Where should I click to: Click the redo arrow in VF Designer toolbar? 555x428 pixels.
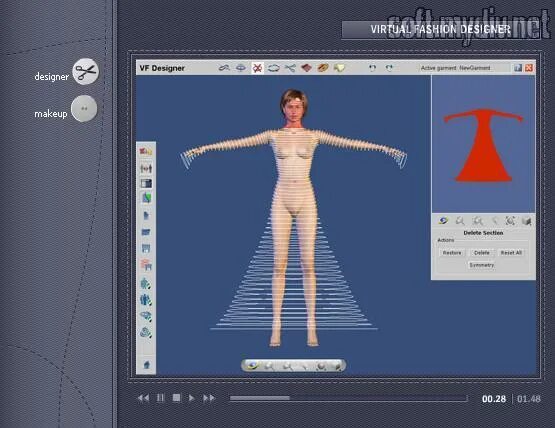click(389, 68)
